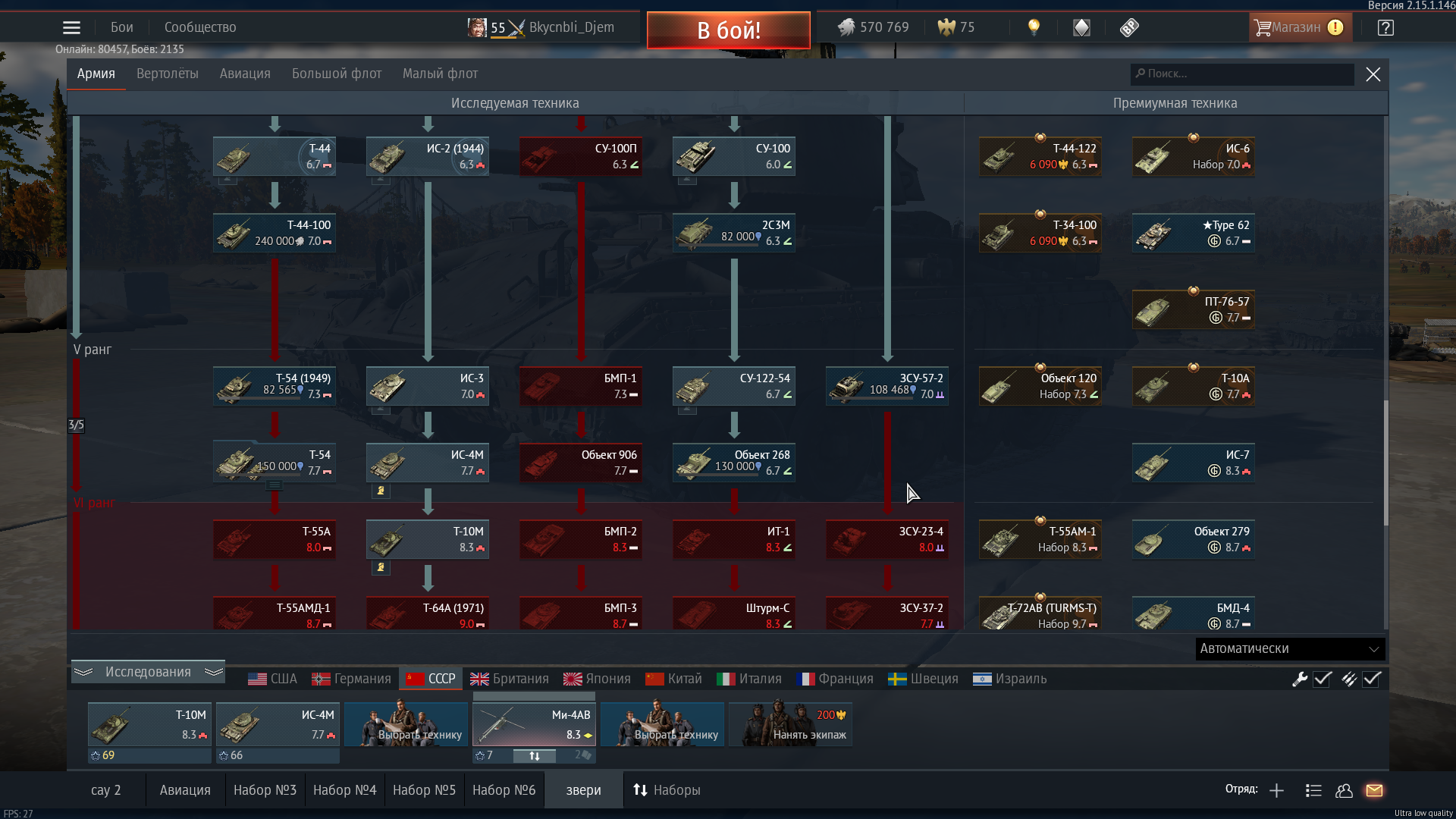Expand the group arrow under СУ-122-54

coord(687,410)
